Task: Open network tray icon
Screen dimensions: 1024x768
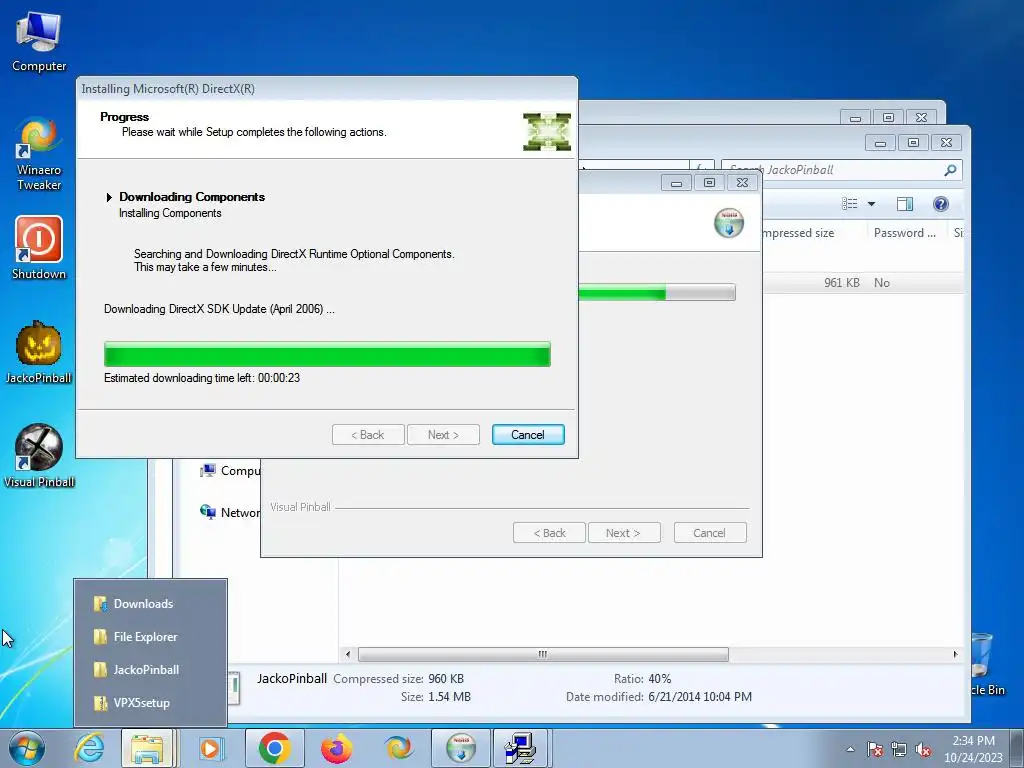Action: [899, 750]
